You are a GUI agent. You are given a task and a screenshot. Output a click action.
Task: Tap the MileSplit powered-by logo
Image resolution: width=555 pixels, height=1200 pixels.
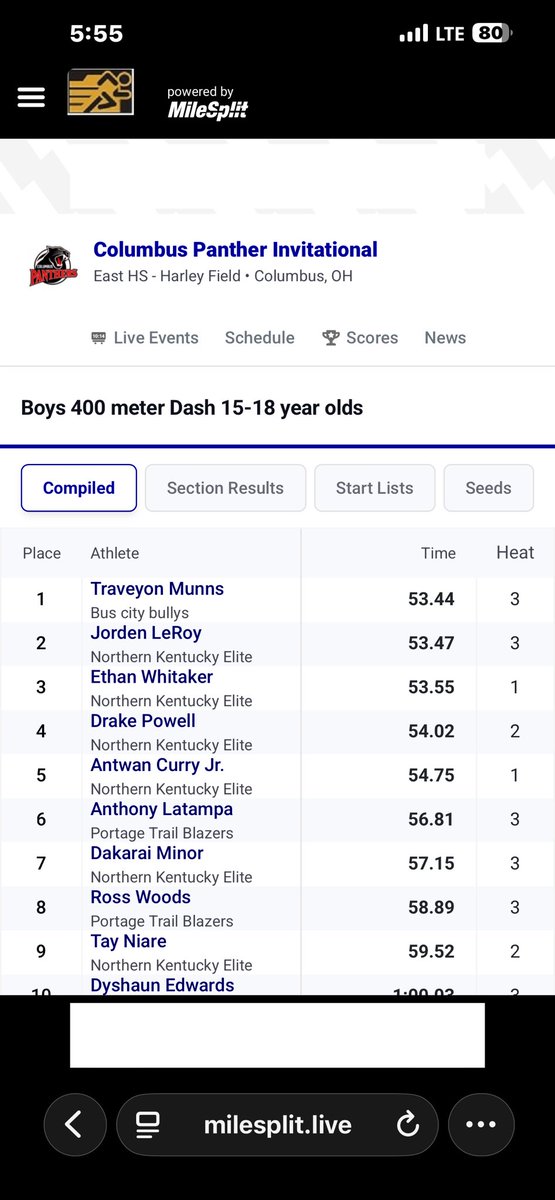tap(207, 103)
